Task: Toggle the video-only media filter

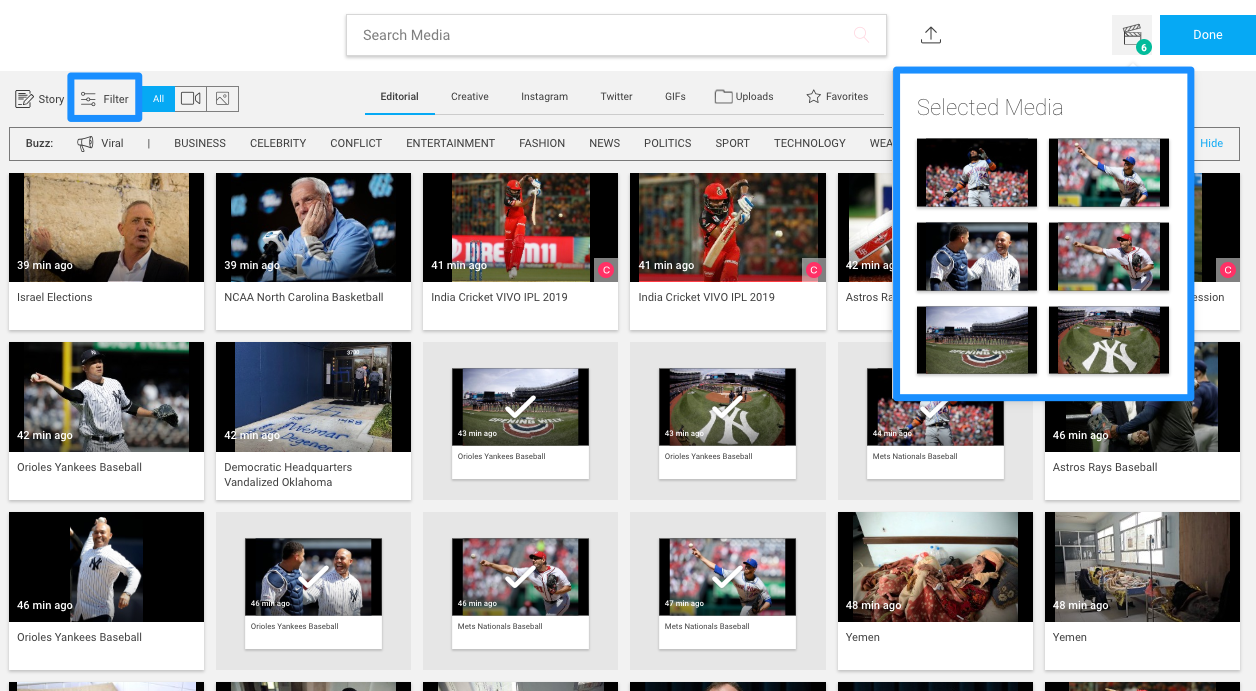Action: click(191, 99)
